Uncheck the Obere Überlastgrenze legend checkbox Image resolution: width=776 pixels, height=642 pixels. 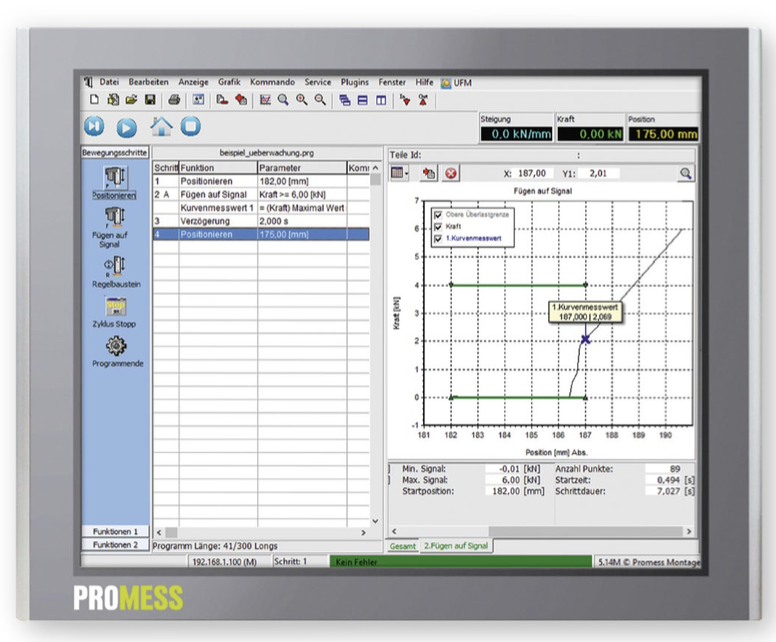(x=437, y=214)
